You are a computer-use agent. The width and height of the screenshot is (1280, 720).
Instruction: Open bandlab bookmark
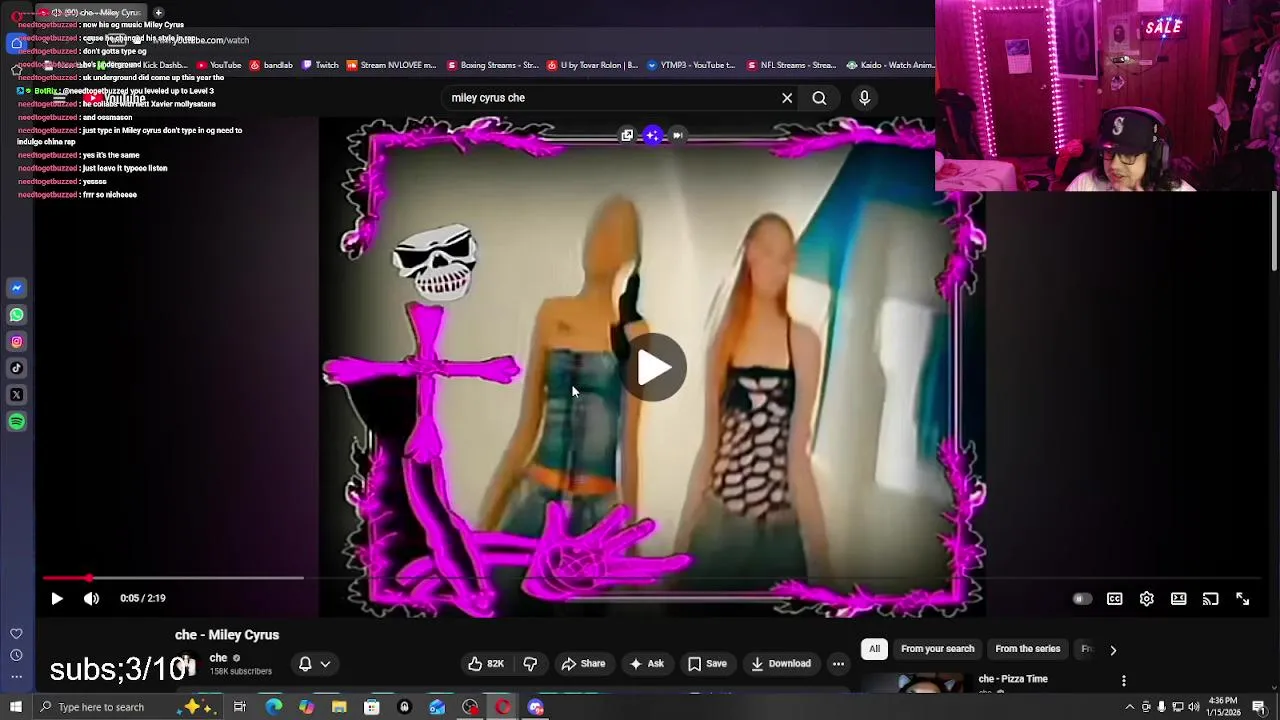coord(271,65)
